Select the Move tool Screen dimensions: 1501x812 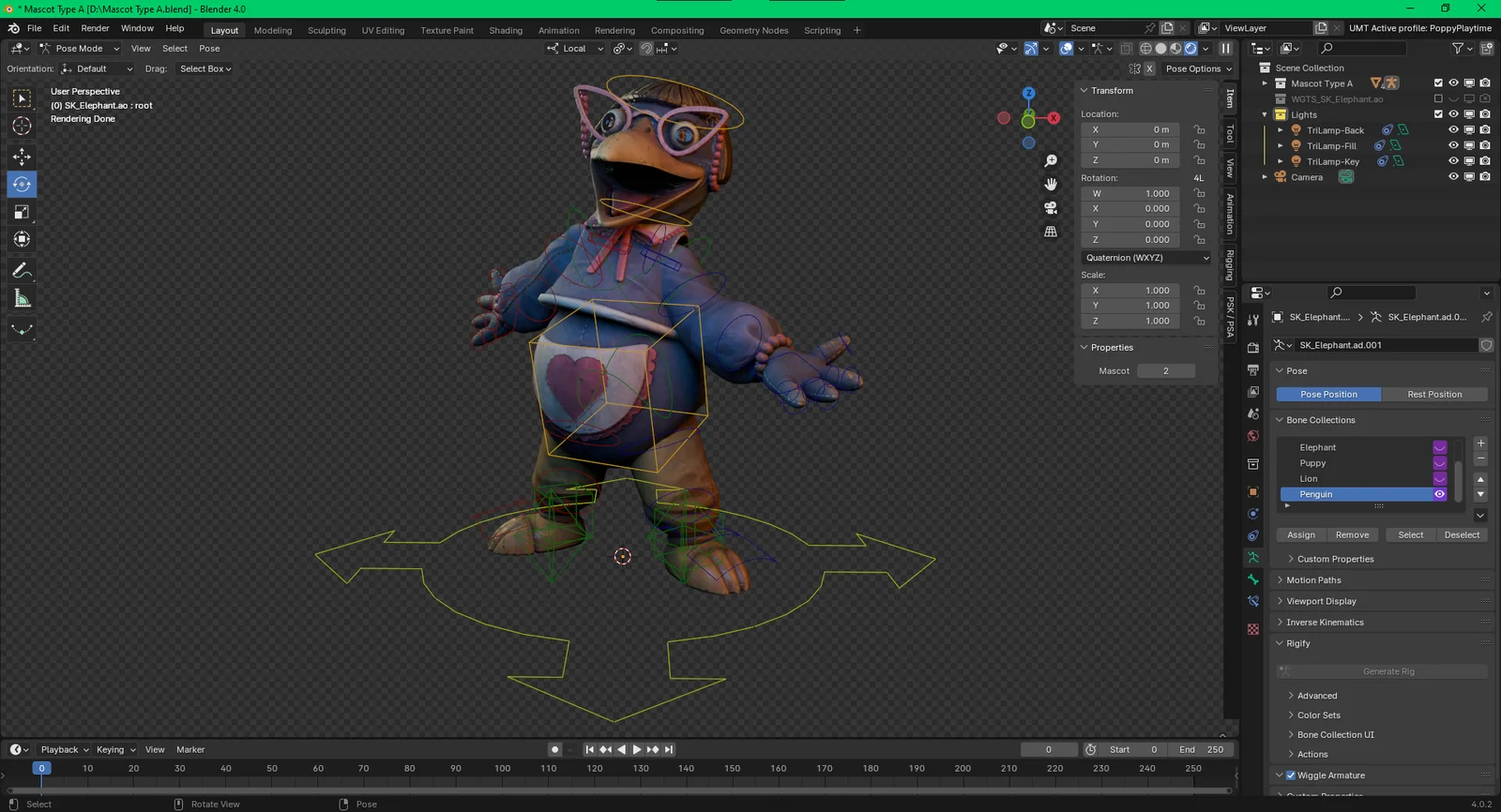click(22, 157)
